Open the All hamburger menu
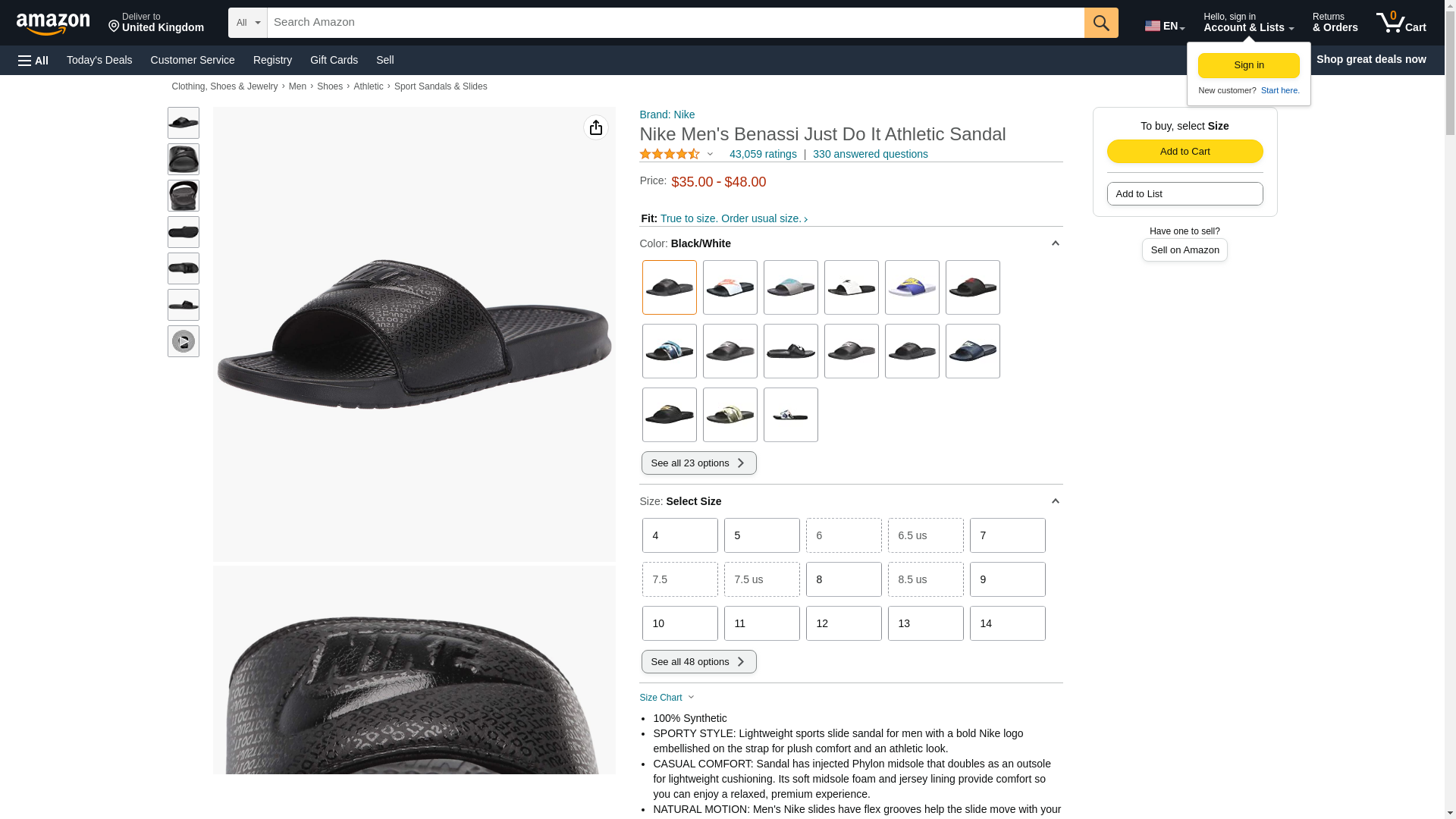1456x819 pixels. pos(33,60)
